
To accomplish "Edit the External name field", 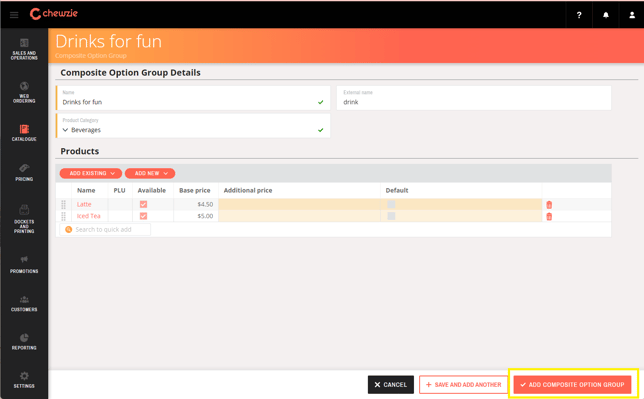I will click(474, 98).
